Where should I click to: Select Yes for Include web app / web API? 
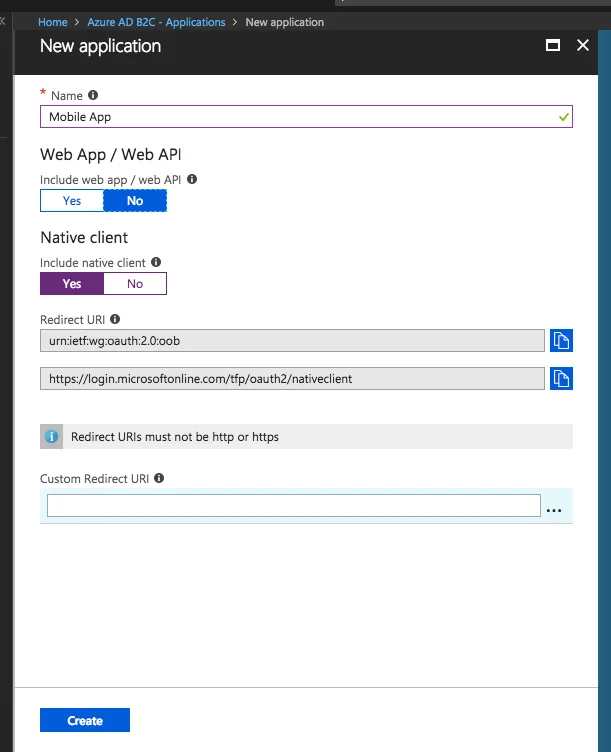click(72, 200)
